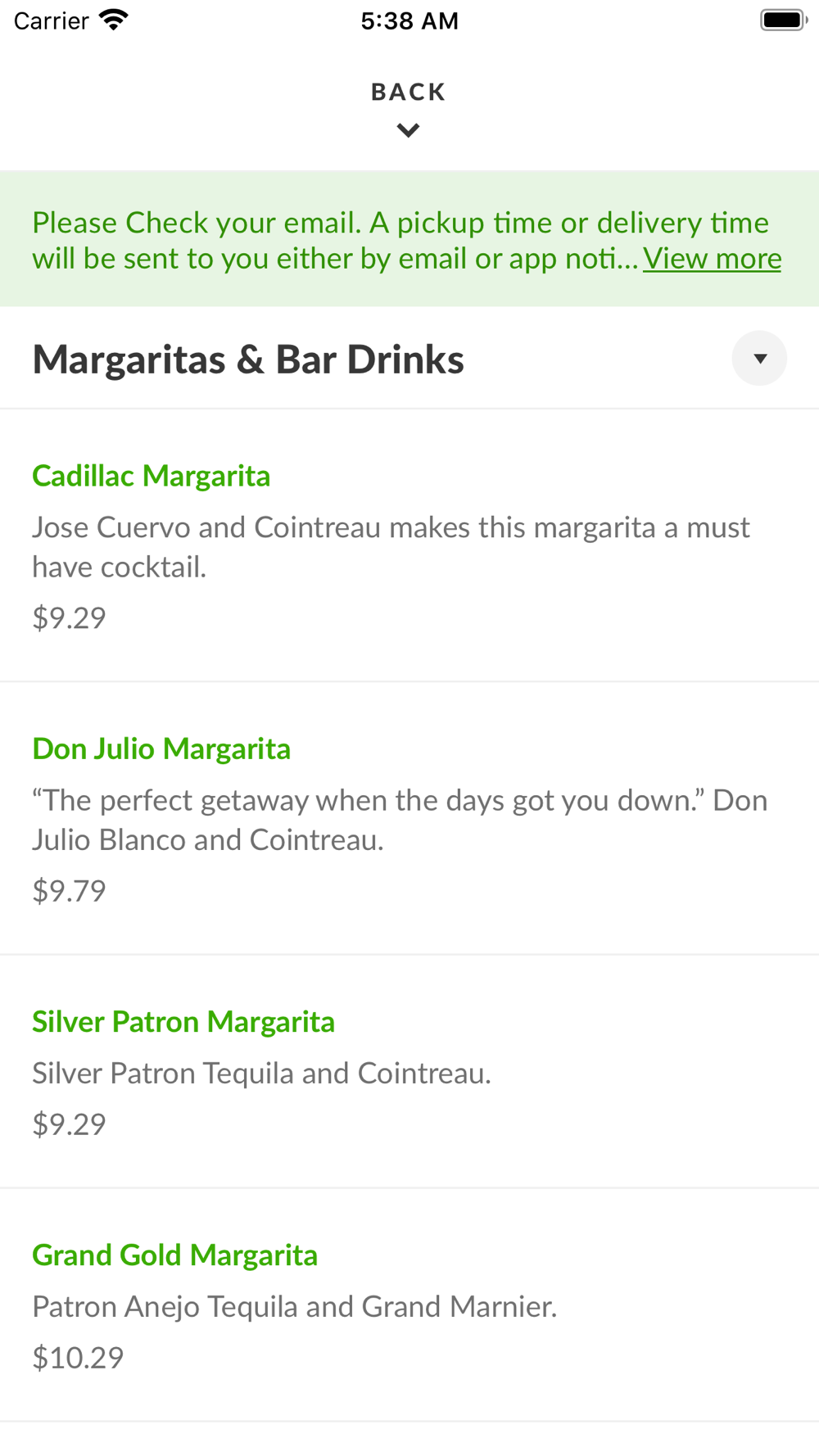Tap the Margaritas & Bar Drinks heading
Image resolution: width=819 pixels, height=1456 pixels.
coord(248,359)
